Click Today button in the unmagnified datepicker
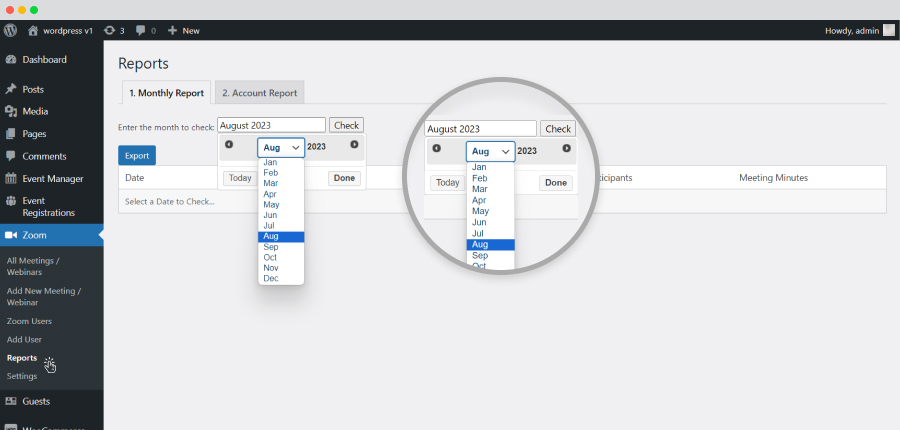The image size is (900, 430). [x=240, y=178]
